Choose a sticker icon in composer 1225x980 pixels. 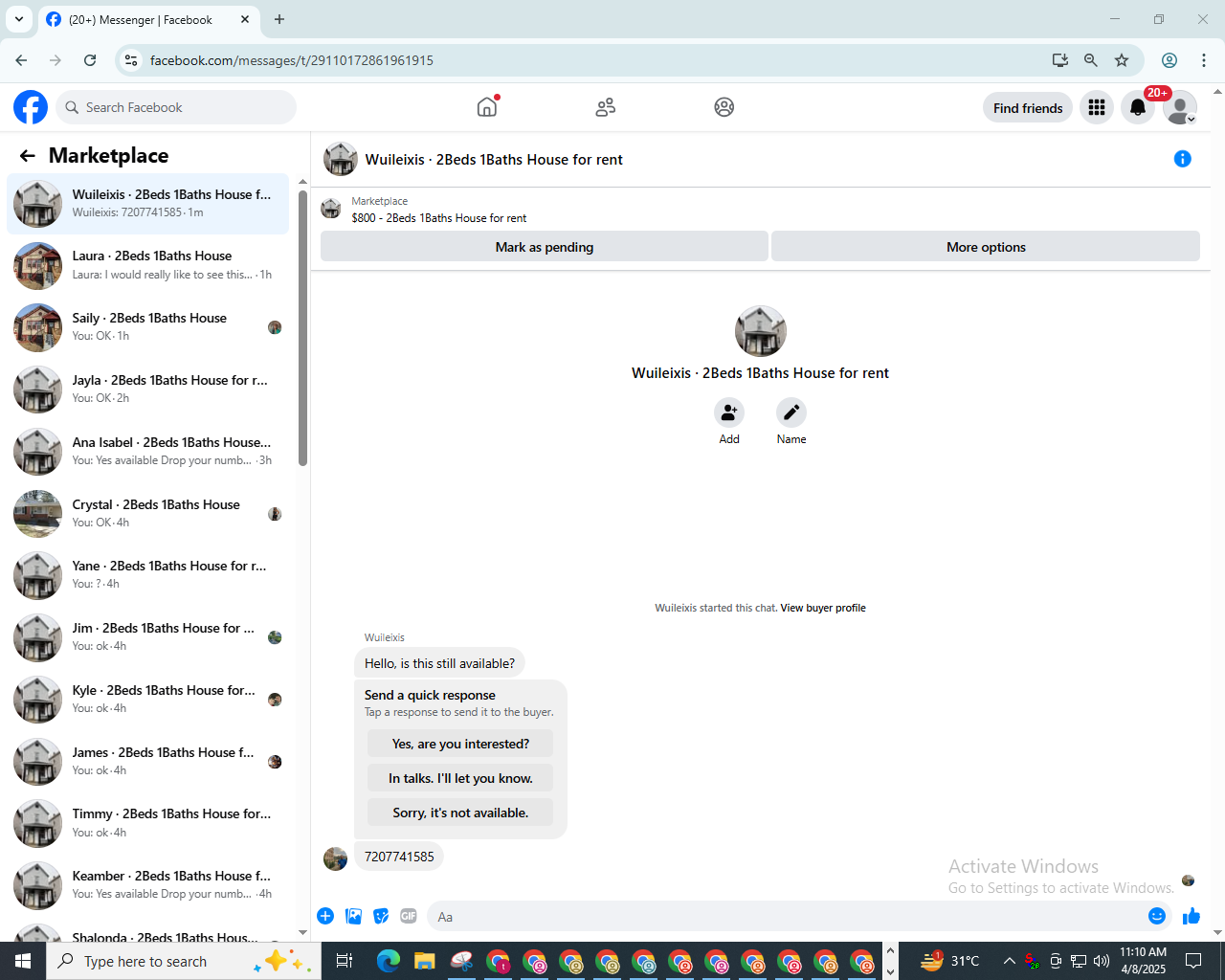pyautogui.click(x=381, y=916)
